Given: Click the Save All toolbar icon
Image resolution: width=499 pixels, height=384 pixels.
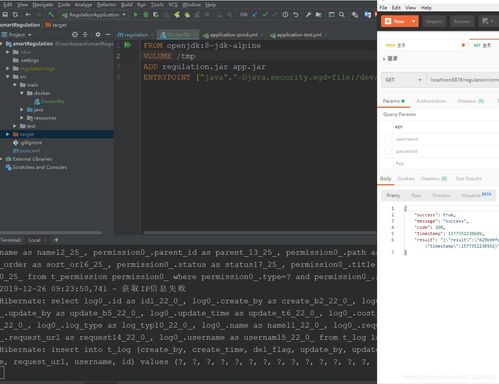Looking at the screenshot, I should click(x=5, y=15).
